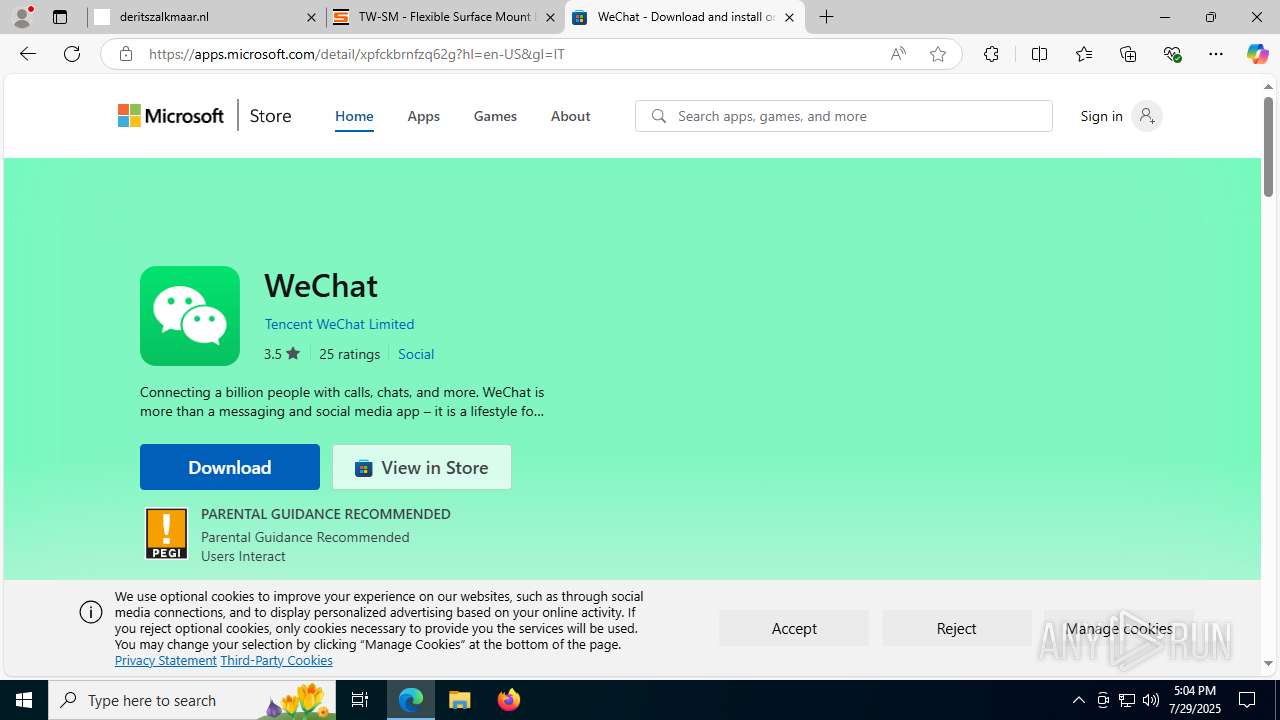Screen dimensions: 1280x720
Task: Close the WeChat tab
Action: 789,17
